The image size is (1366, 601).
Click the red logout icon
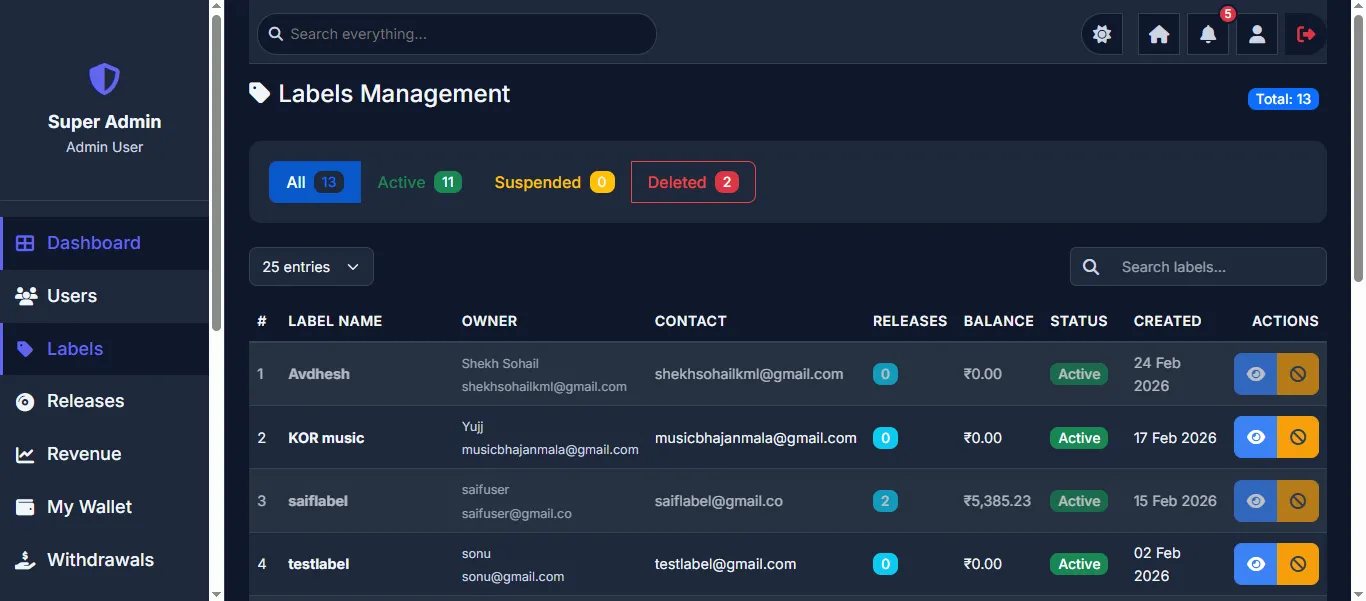pyautogui.click(x=1306, y=34)
